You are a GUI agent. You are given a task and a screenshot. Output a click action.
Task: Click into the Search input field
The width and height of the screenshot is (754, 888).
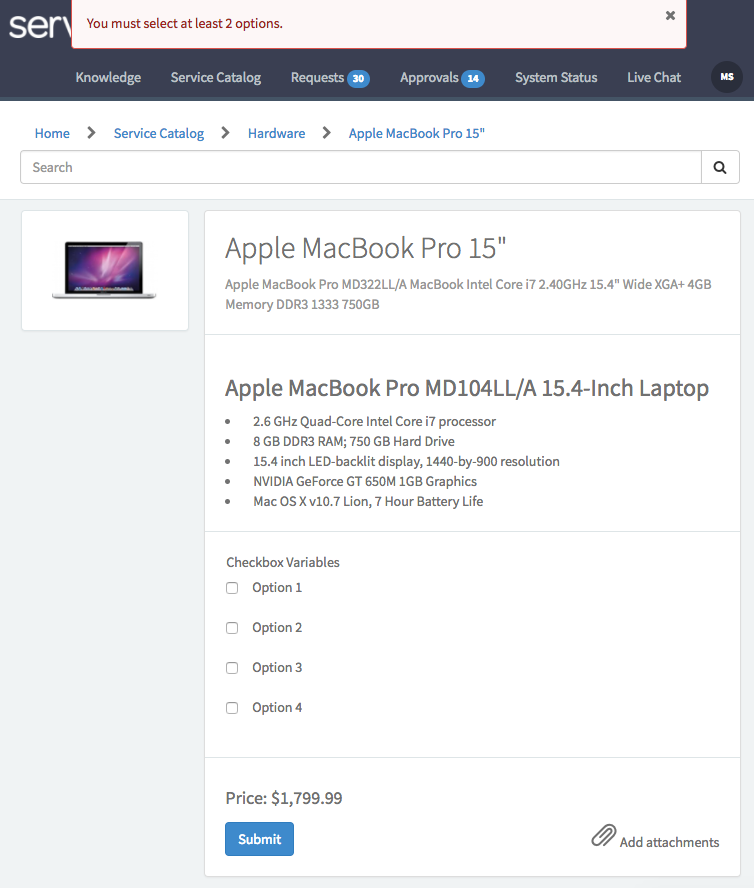[x=360, y=168]
